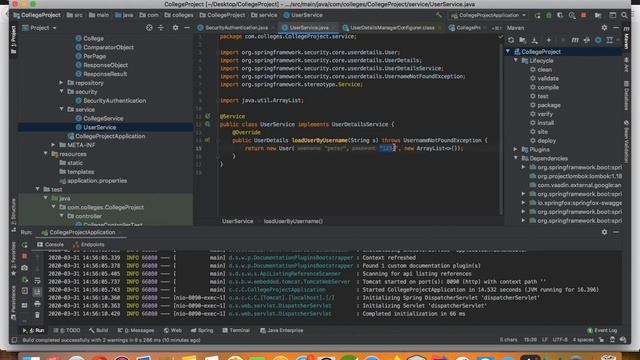Open the Terminal tool window tab
Viewport: 640px width, 360px height.
236,330
